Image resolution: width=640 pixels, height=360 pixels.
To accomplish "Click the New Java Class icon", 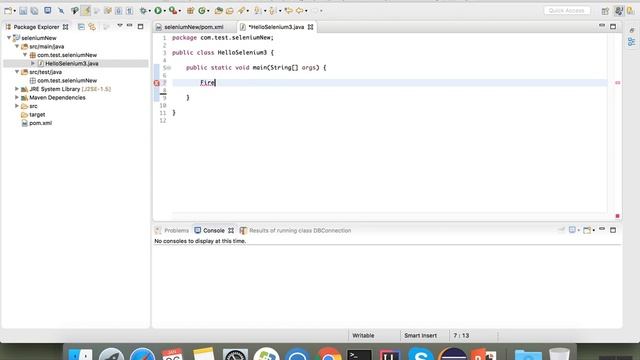I will 202,11.
